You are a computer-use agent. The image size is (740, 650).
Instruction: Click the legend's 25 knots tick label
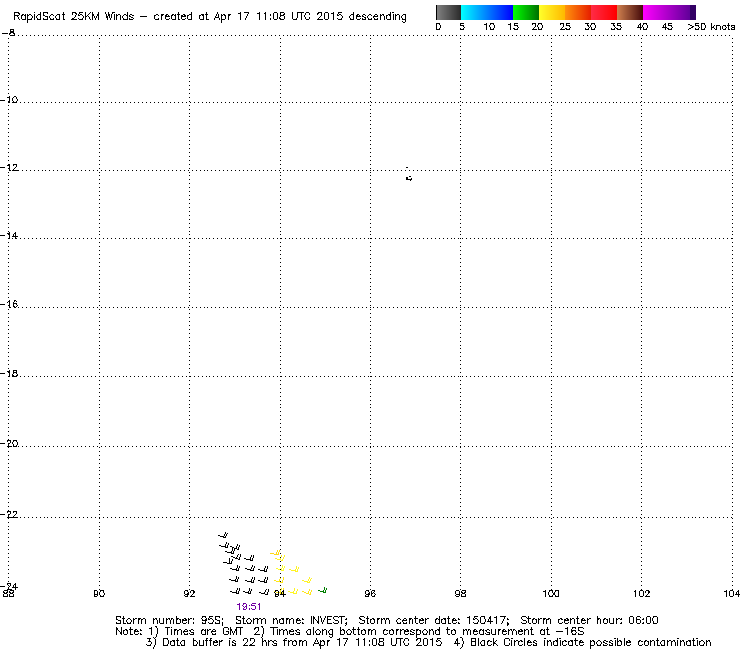coord(565,27)
